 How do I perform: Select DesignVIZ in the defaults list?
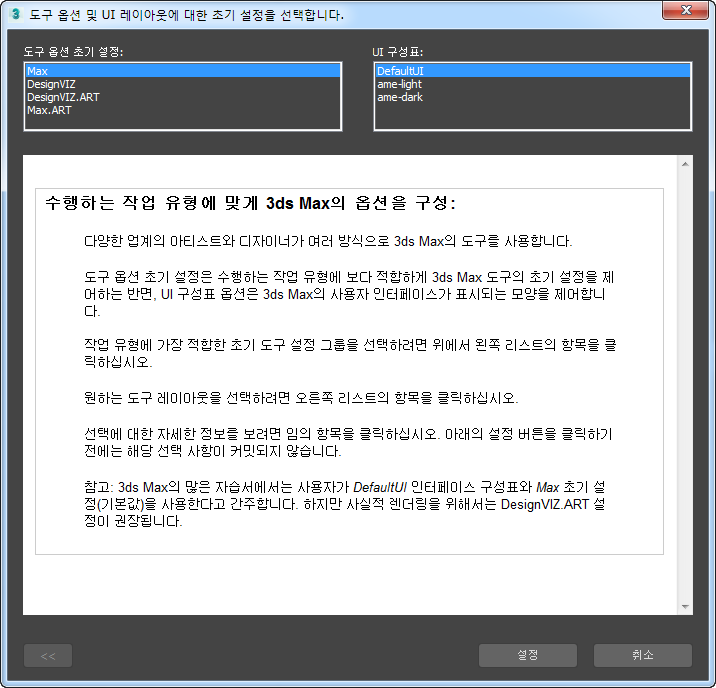point(183,84)
